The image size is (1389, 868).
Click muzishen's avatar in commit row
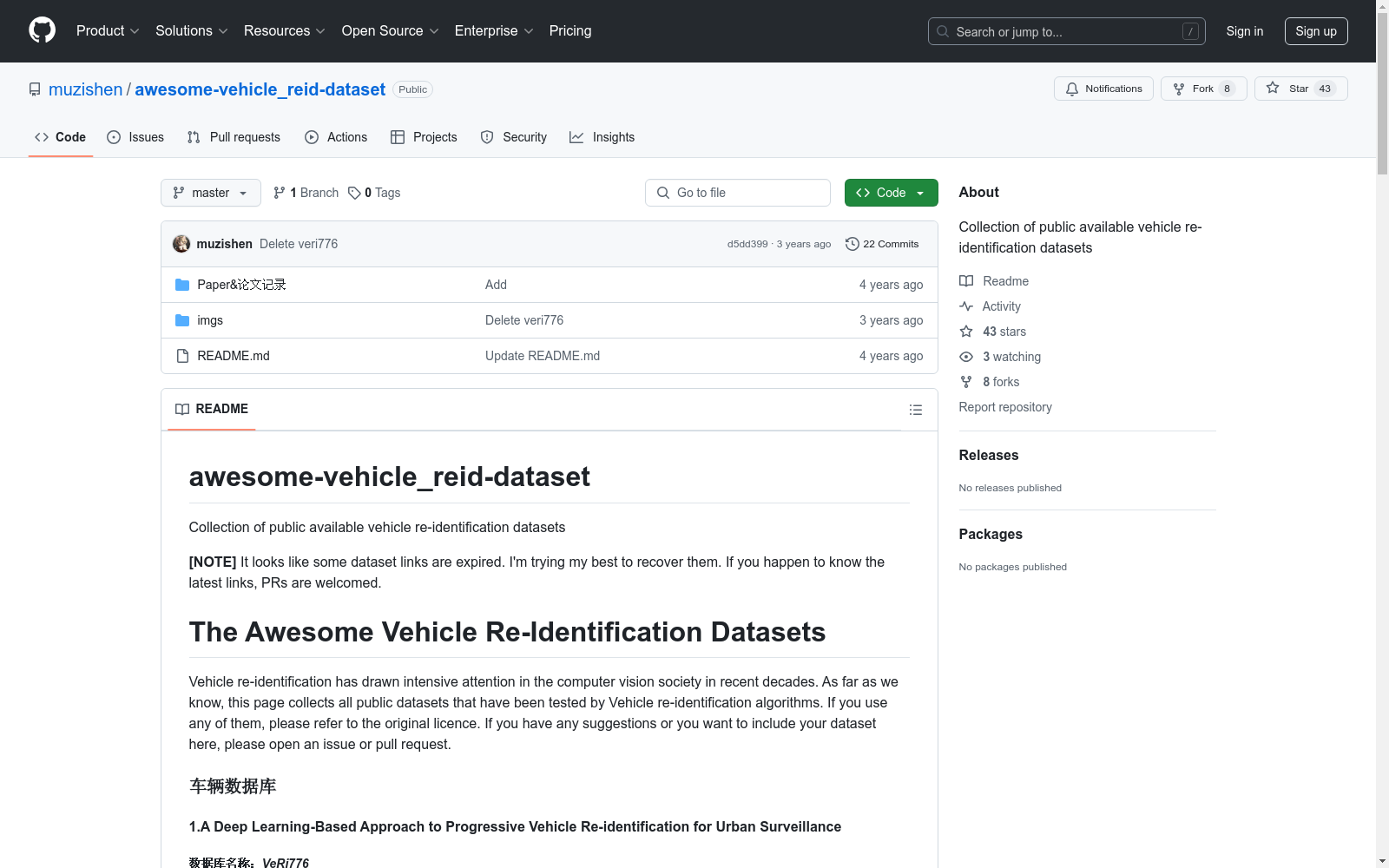[x=181, y=244]
